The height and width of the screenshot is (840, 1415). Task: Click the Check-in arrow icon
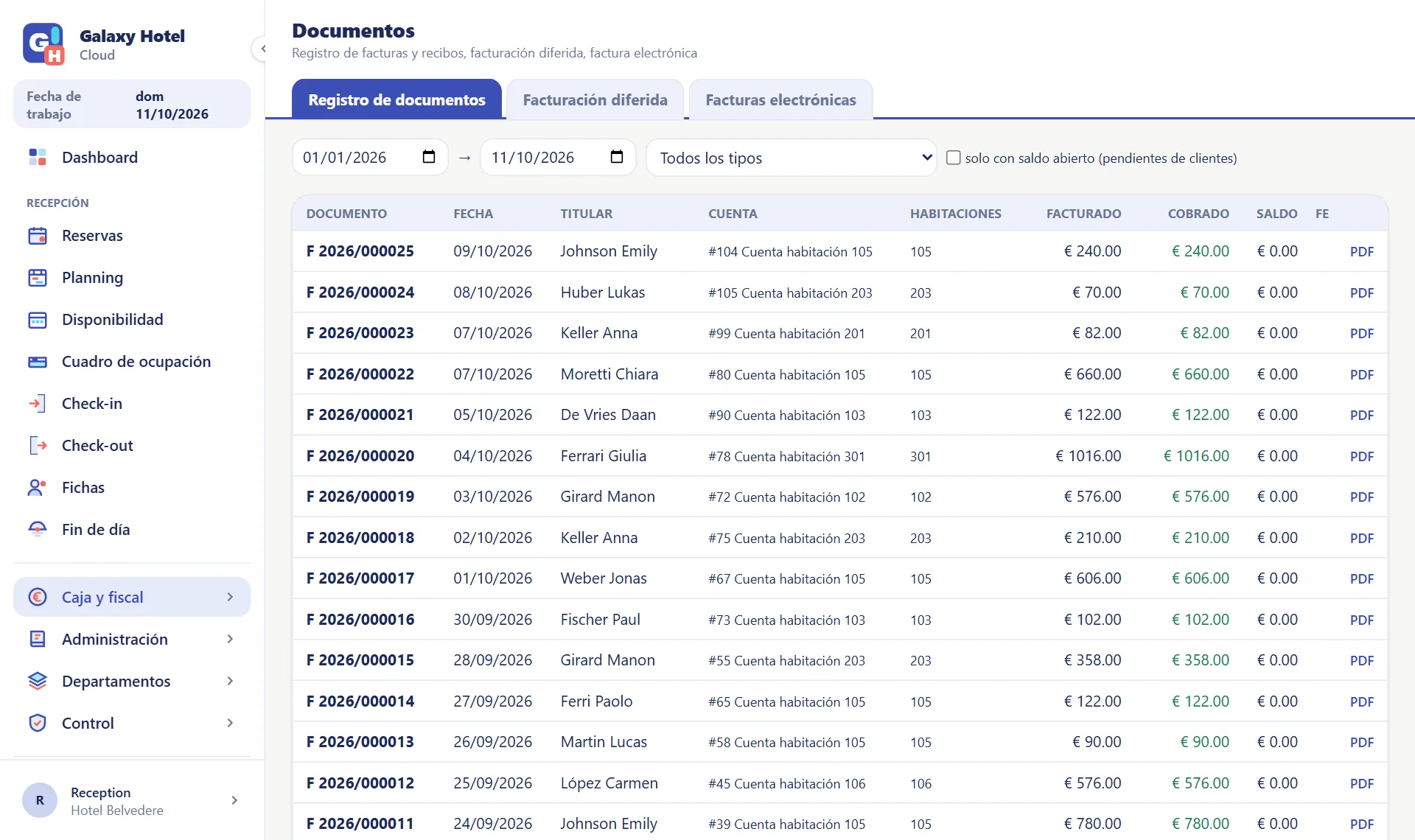tap(38, 404)
